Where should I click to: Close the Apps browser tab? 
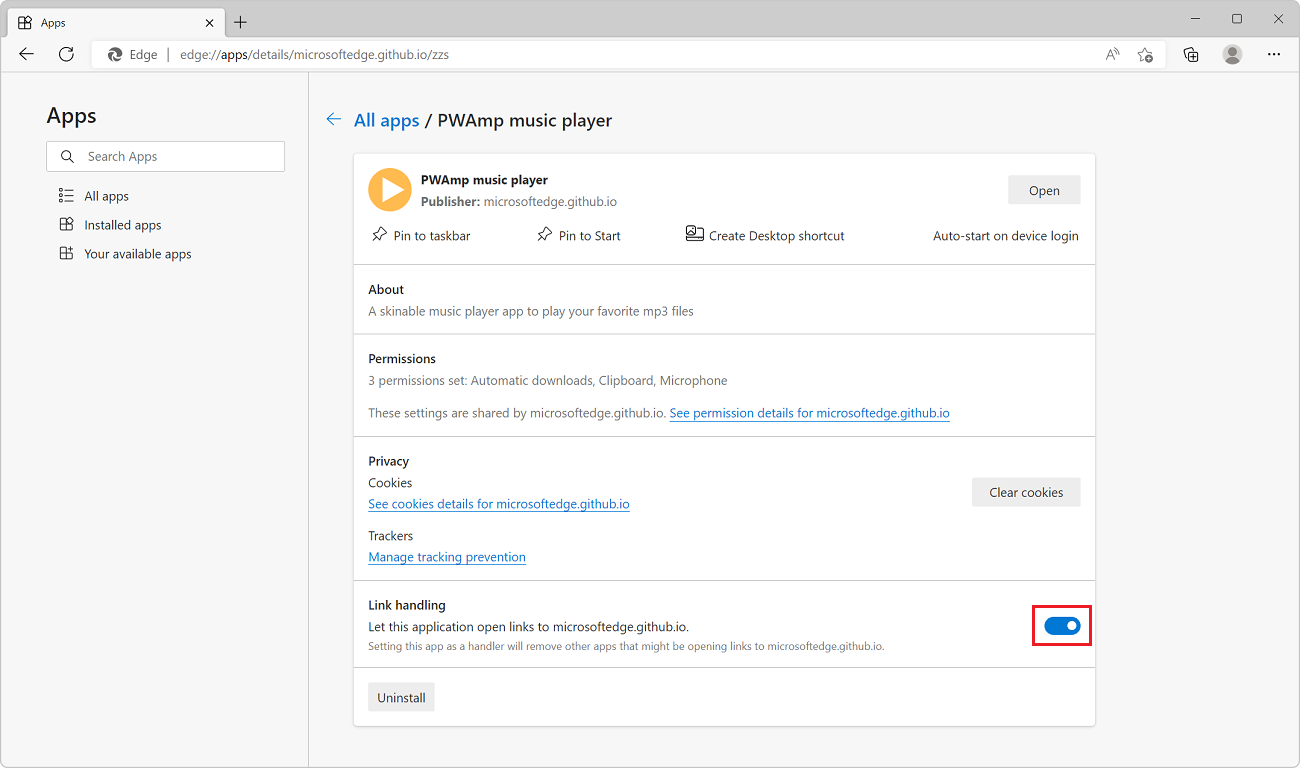pyautogui.click(x=209, y=22)
